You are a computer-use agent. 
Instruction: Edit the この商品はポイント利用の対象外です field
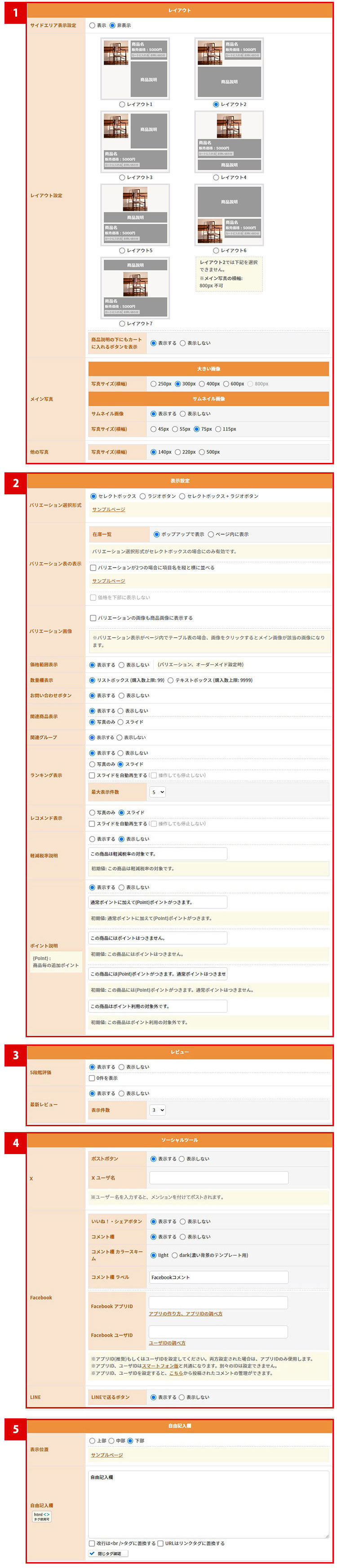pos(158,1006)
